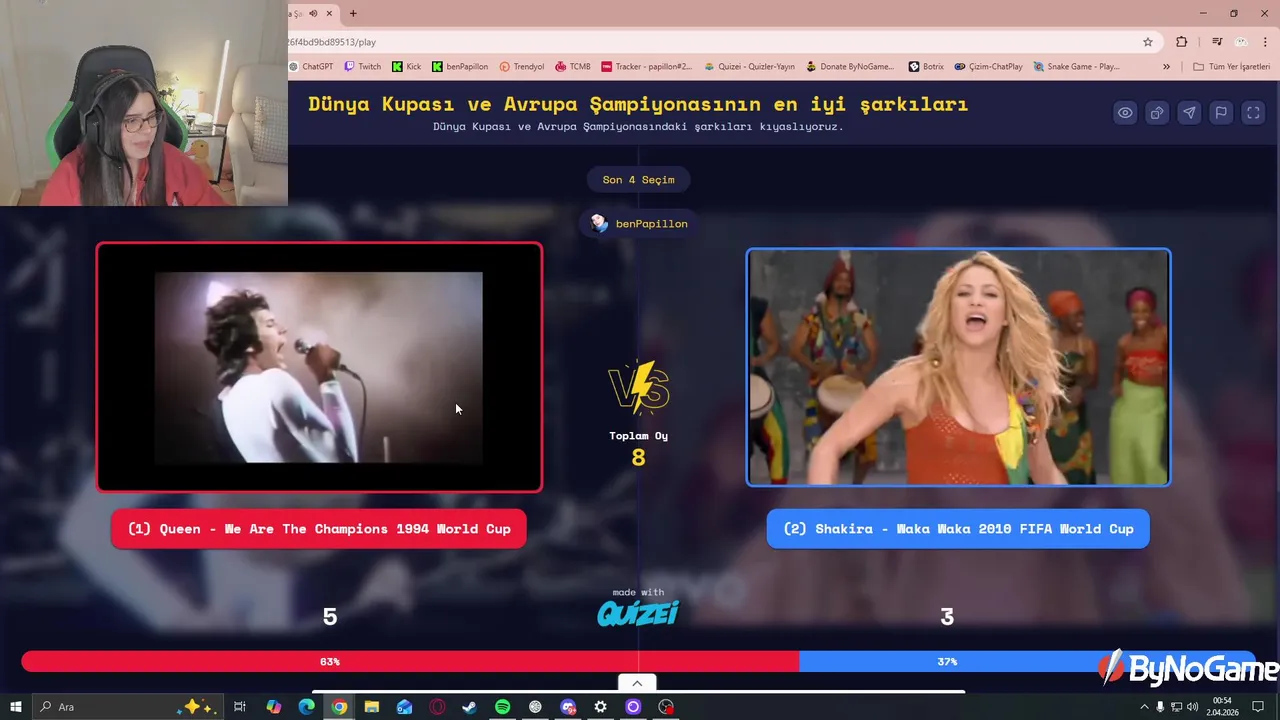This screenshot has height=720, width=1280.
Task: Click the flag report icon
Action: [1221, 113]
